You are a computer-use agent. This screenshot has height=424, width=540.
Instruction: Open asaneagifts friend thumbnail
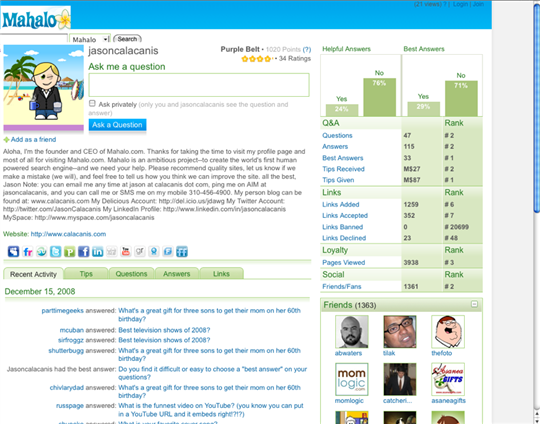448,379
